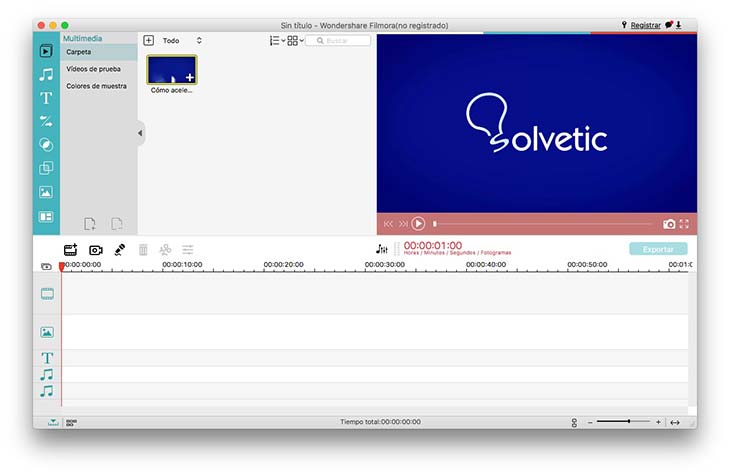Image resolution: width=730 pixels, height=476 pixels.
Task: Click the 00:00:01:00 timecode display
Action: pyautogui.click(x=433, y=245)
